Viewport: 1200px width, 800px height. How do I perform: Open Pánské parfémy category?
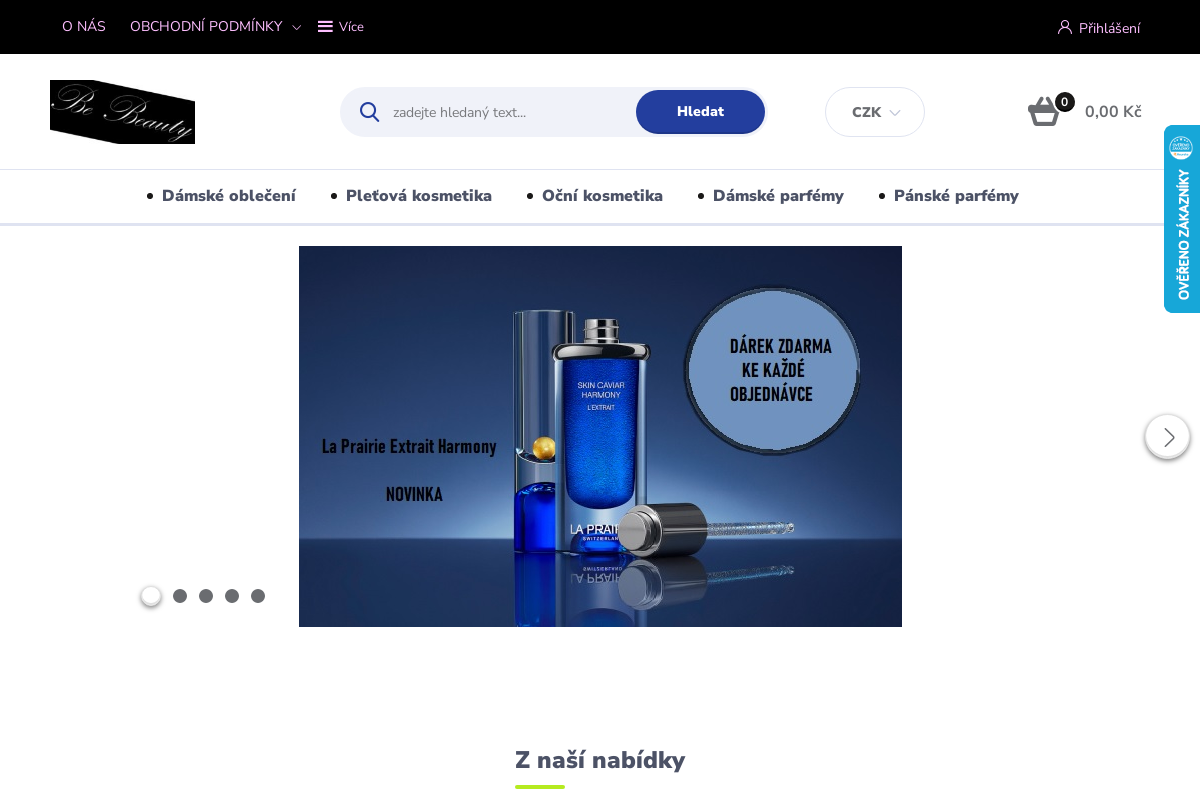tap(956, 196)
